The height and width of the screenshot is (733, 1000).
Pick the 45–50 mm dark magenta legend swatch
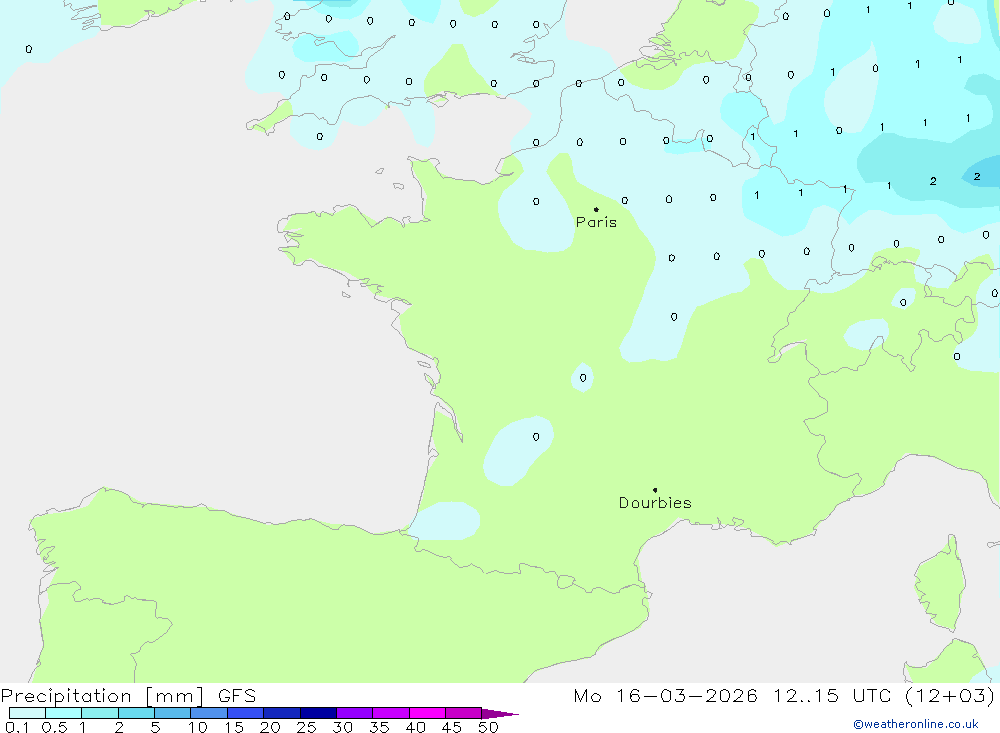click(464, 713)
